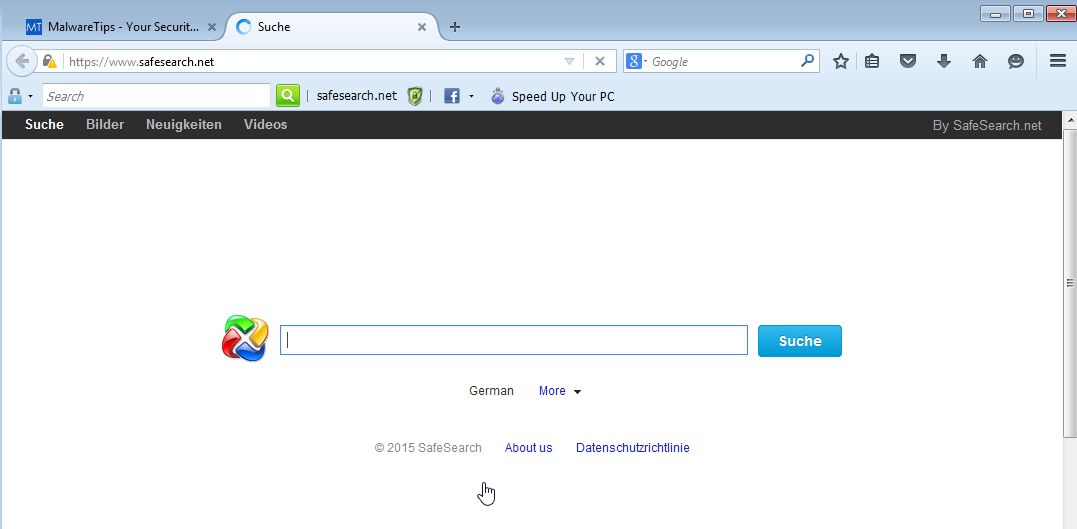Click the scrollbar up arrow
Screen dimensions: 1077x529
[1069, 120]
